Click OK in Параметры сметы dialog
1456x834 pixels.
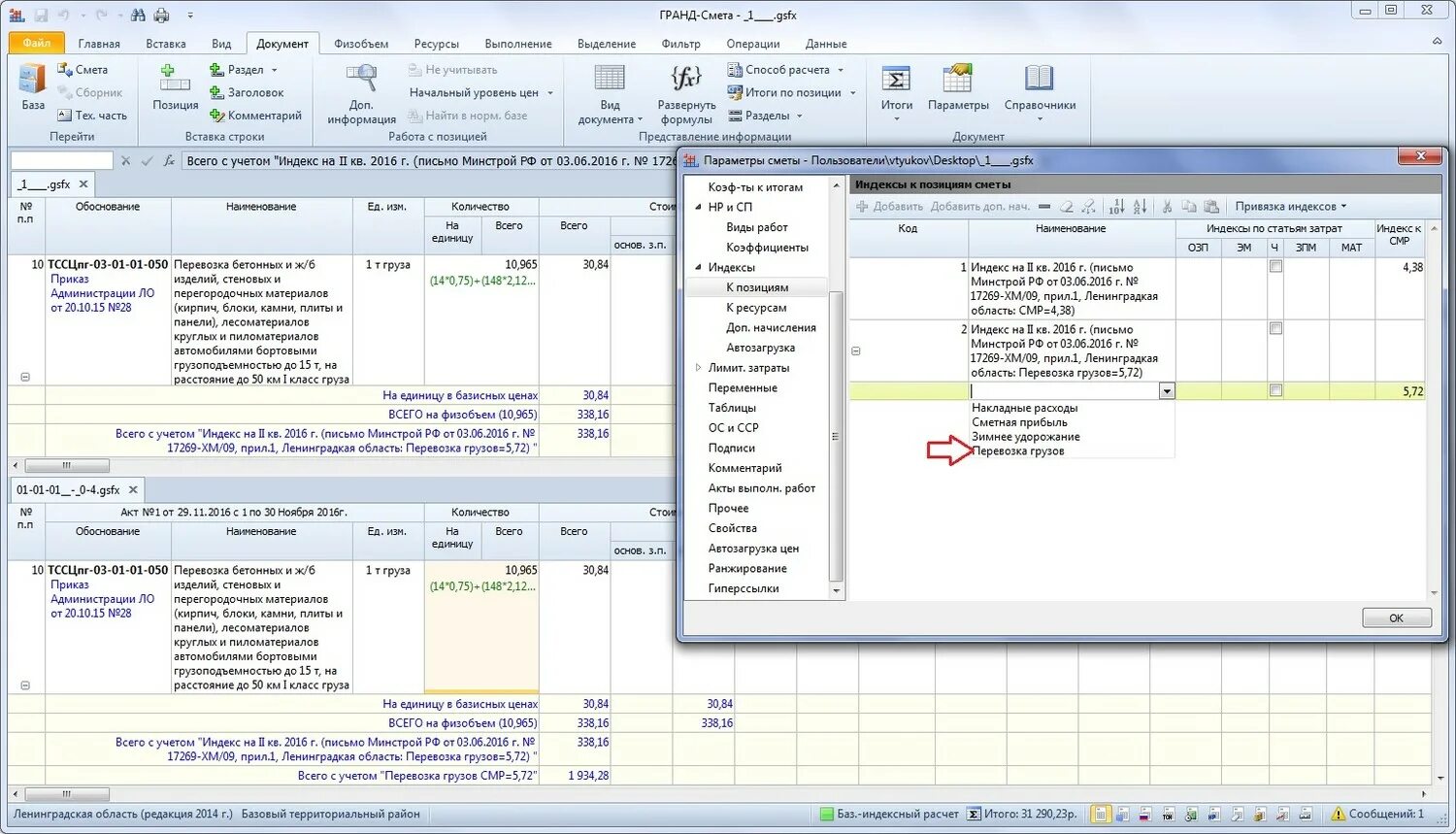(1396, 617)
